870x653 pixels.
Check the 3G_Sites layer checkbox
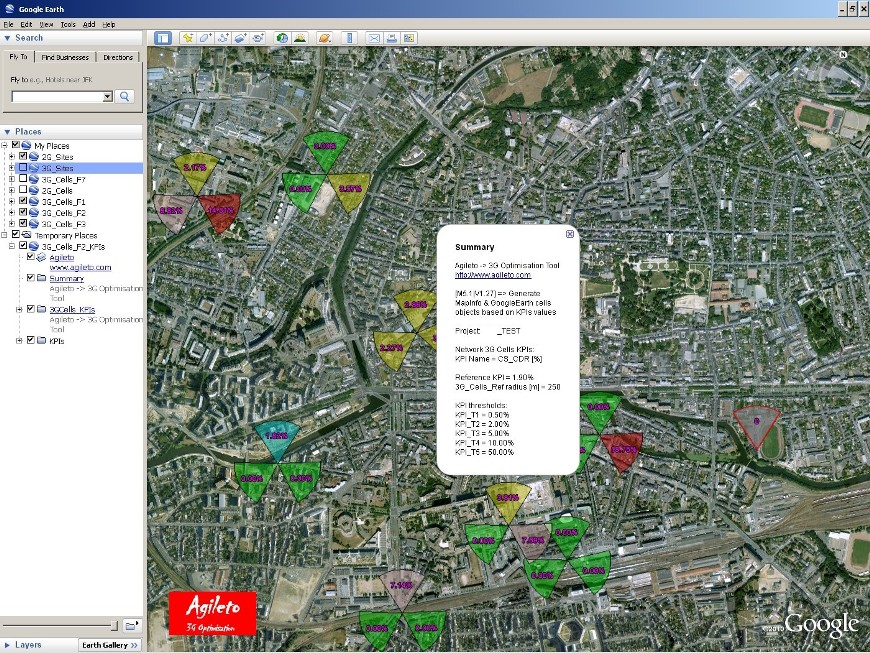tap(24, 168)
